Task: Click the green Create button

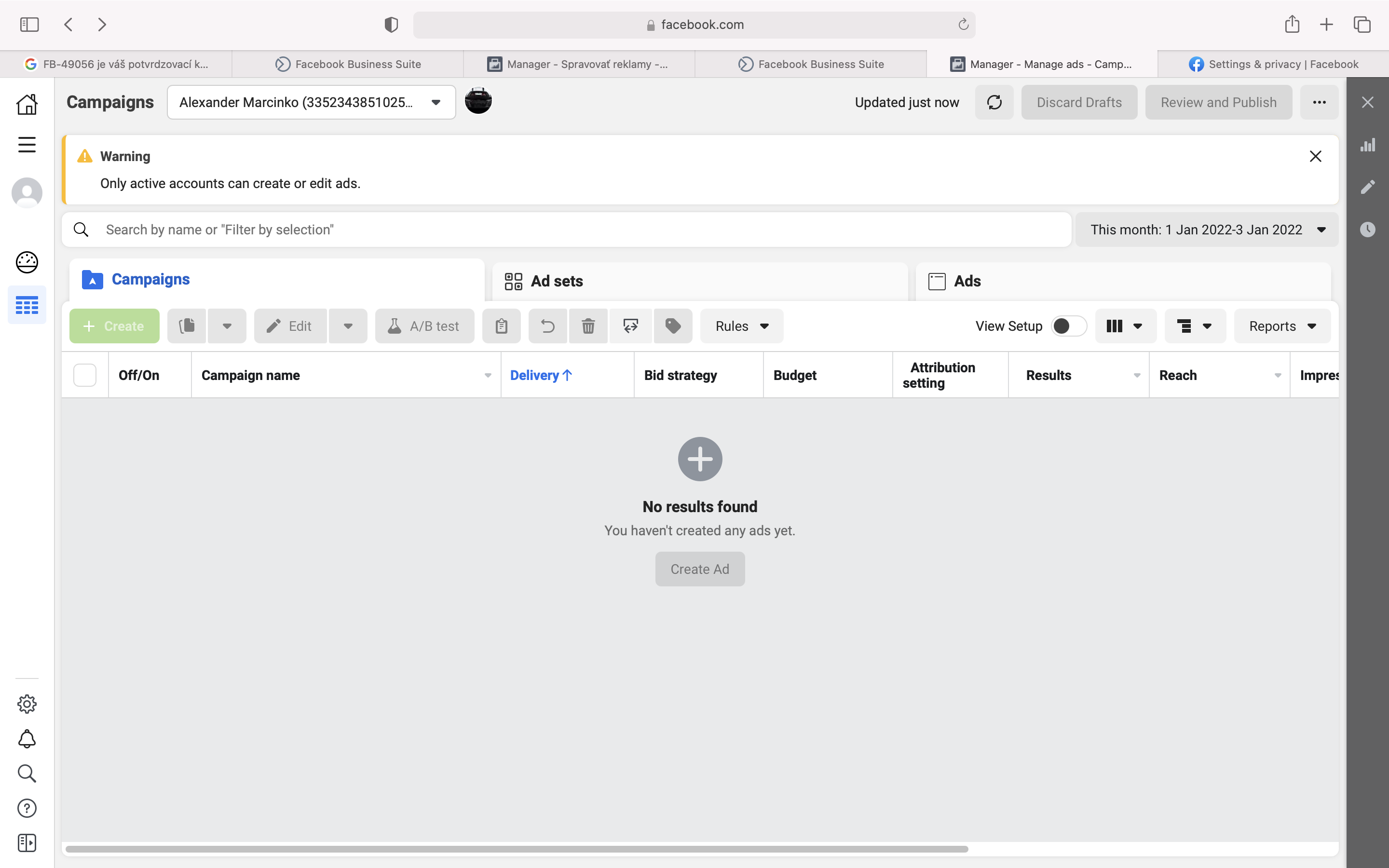Action: [x=114, y=326]
